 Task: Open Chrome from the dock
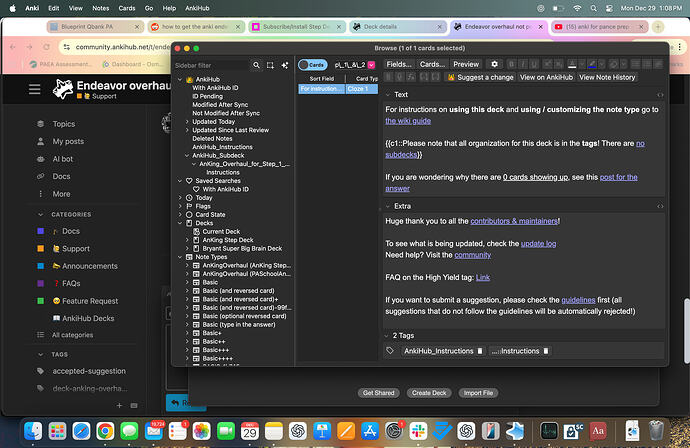(105, 431)
